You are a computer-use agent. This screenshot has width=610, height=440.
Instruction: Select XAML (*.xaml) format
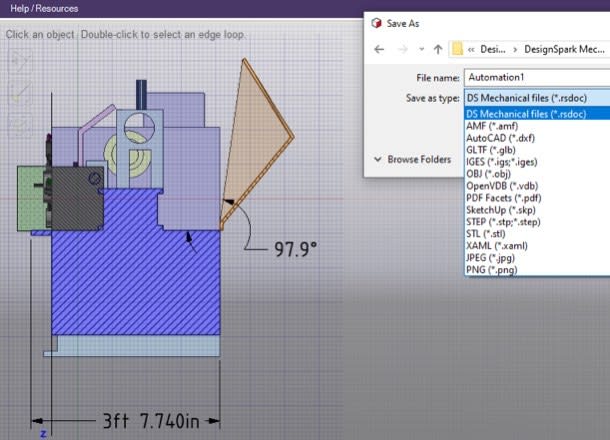click(537, 246)
